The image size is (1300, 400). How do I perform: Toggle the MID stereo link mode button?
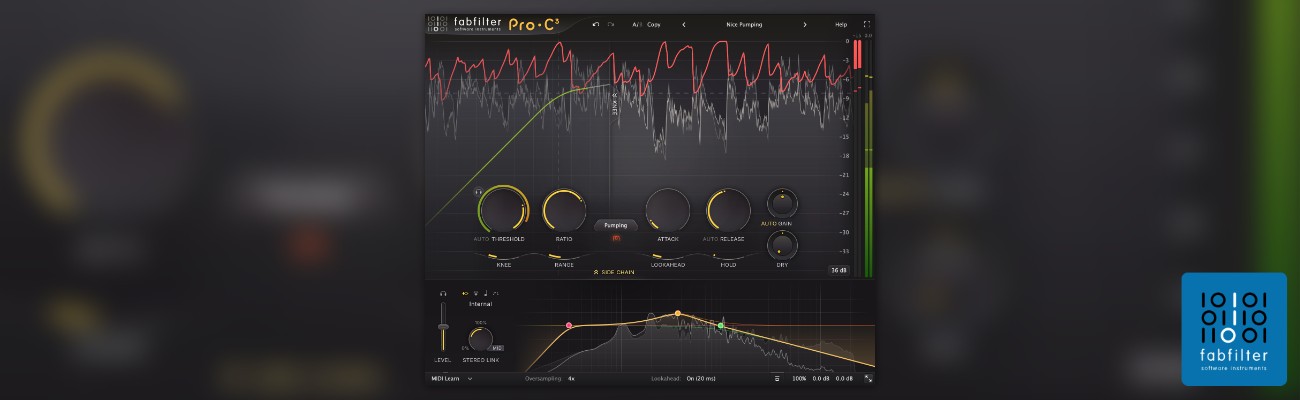pyautogui.click(x=498, y=348)
